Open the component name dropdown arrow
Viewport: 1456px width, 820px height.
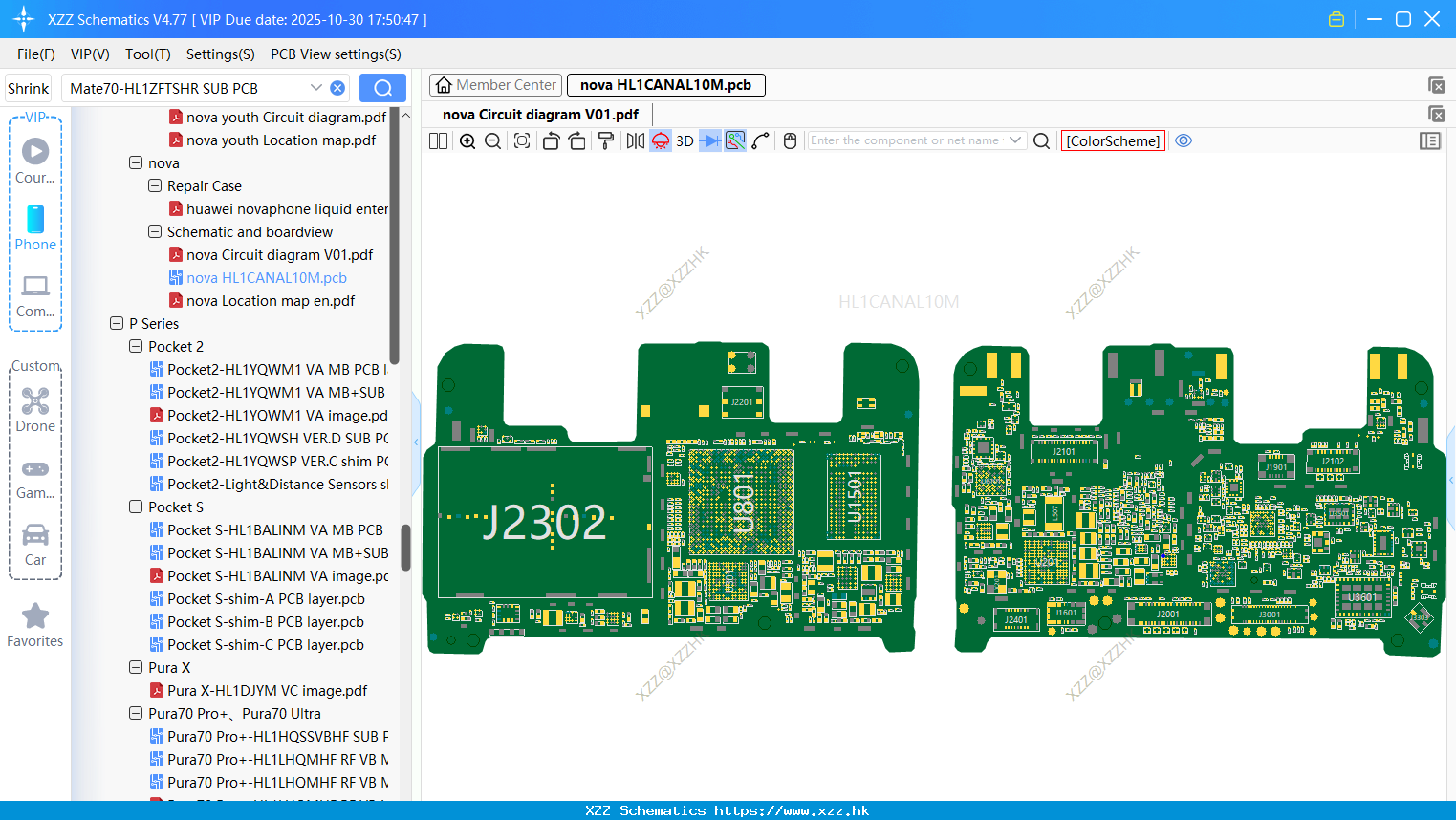(x=1015, y=140)
